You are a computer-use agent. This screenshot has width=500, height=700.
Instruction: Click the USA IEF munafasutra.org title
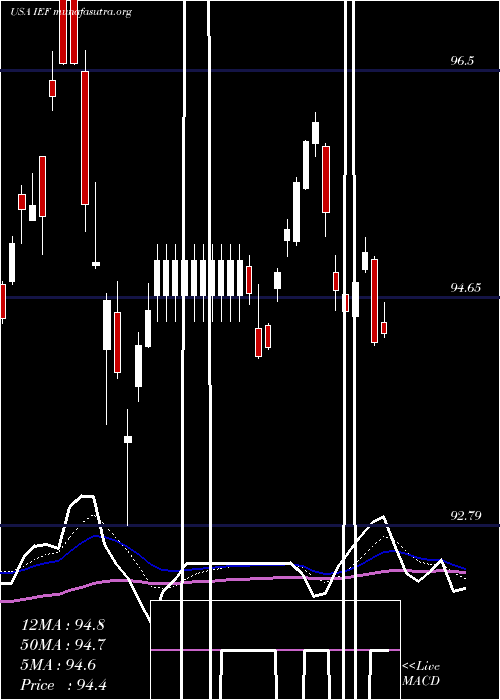71,12
